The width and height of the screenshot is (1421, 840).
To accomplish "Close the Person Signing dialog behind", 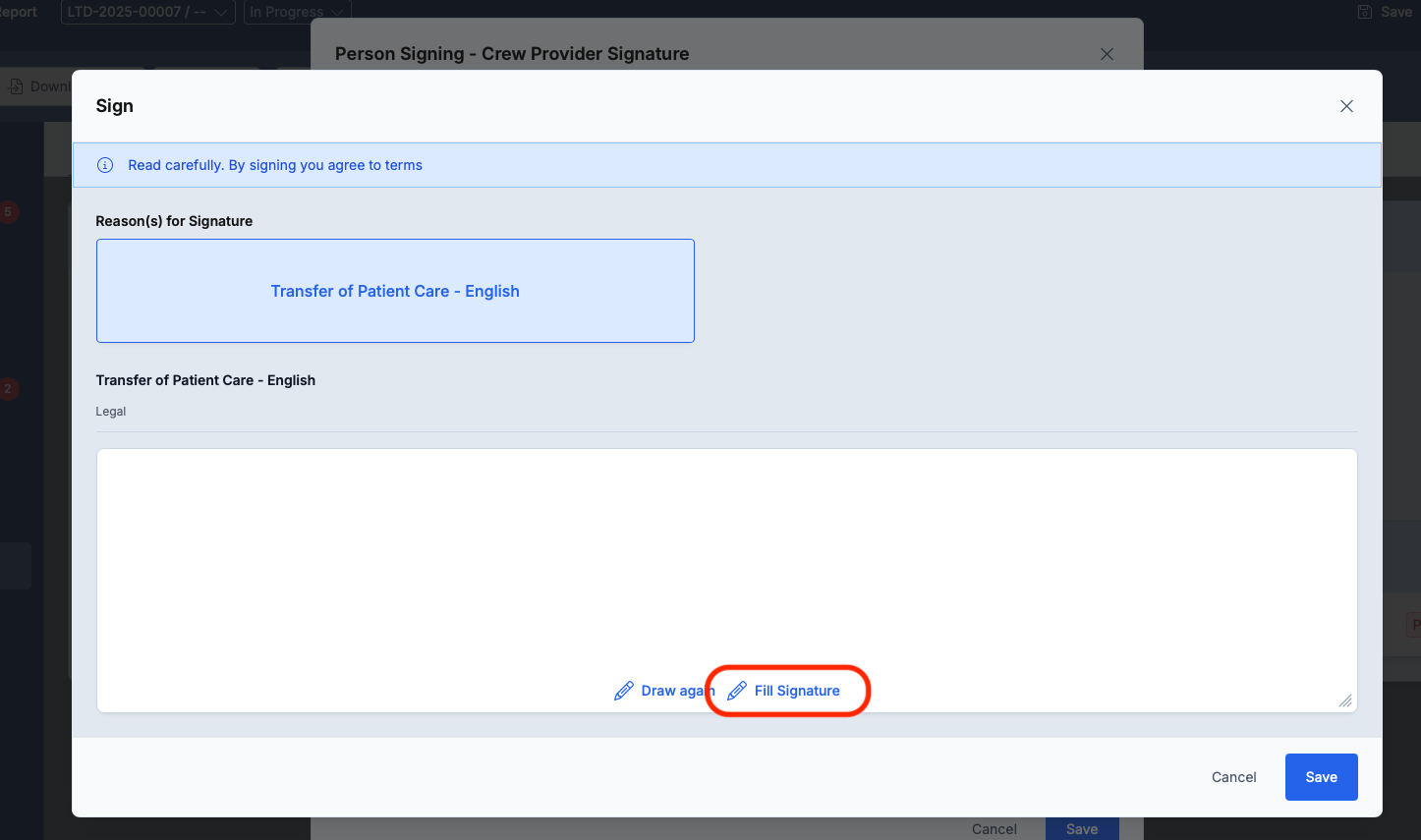I will click(1107, 54).
